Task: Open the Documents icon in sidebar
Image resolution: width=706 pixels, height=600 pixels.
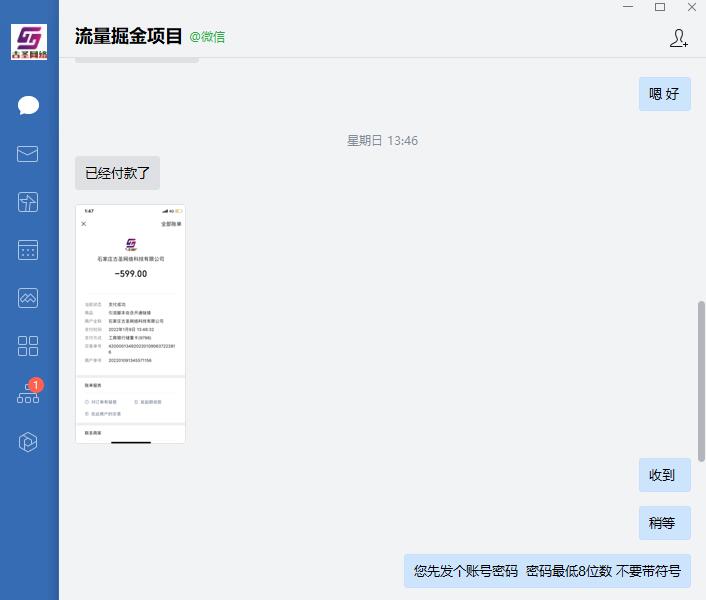Action: pyautogui.click(x=28, y=202)
